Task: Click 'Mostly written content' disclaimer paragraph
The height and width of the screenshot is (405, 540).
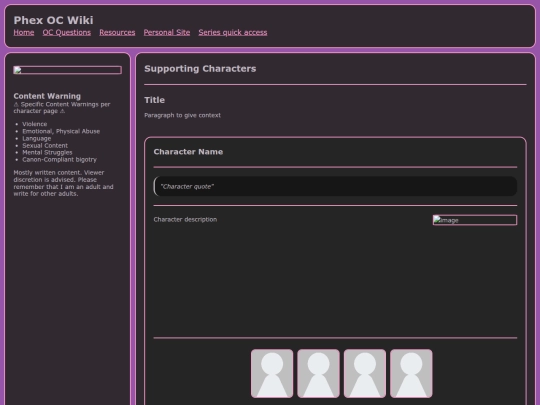Action: (x=63, y=183)
